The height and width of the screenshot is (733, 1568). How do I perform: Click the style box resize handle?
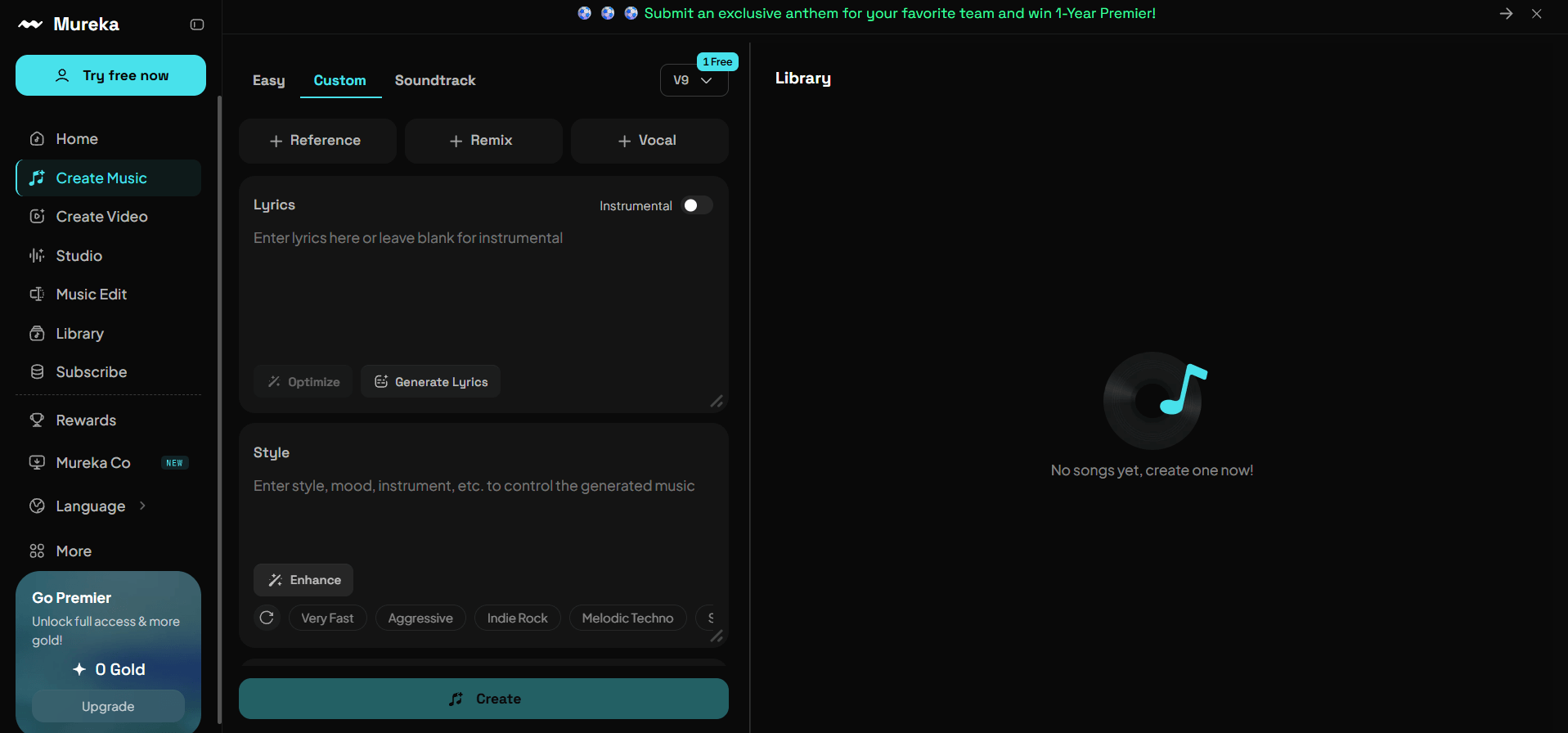[717, 636]
